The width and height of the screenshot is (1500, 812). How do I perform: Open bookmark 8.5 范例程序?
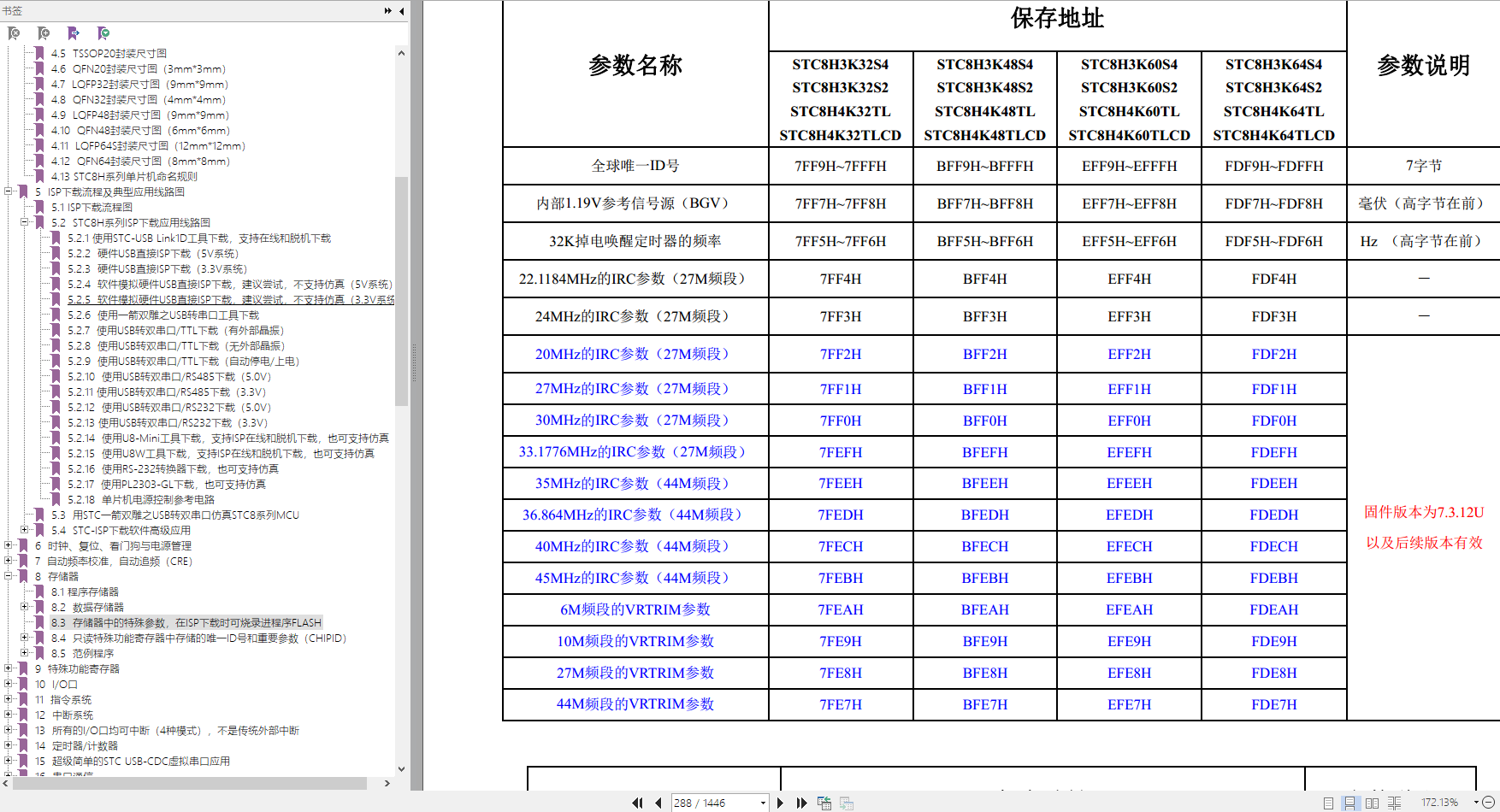[x=82, y=653]
